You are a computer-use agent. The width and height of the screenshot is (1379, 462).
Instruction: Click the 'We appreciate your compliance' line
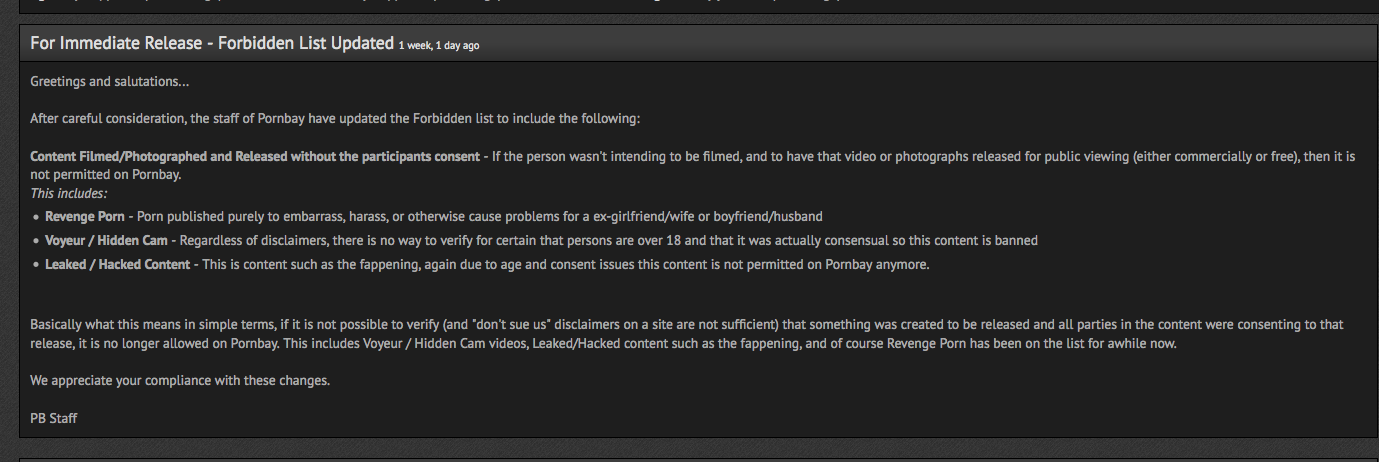coord(180,380)
